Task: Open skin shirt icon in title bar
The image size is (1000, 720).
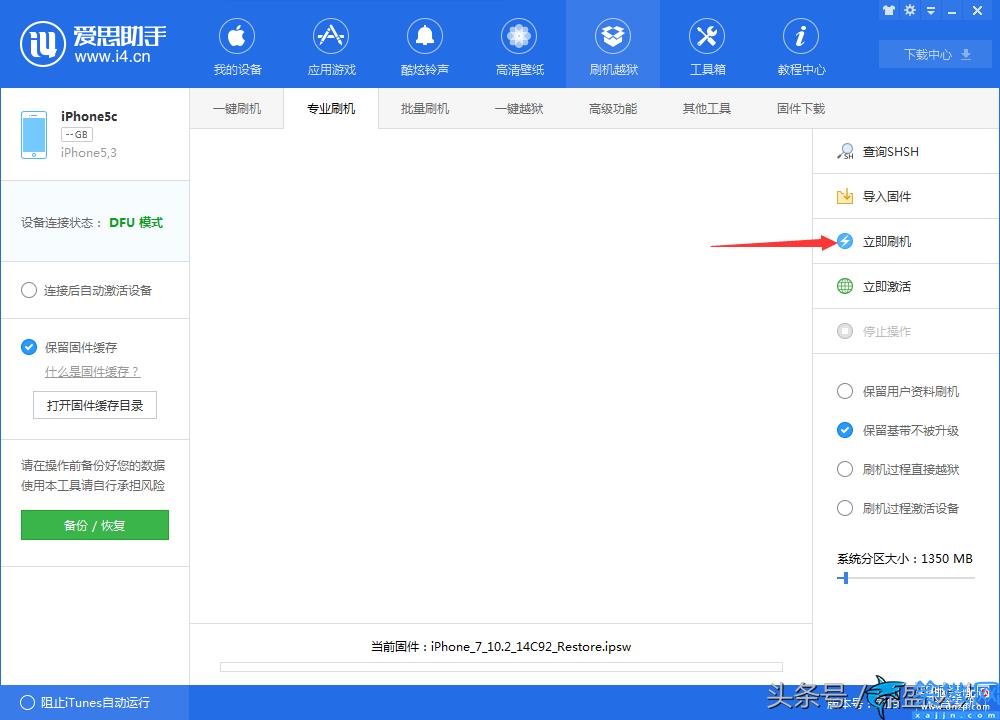Action: point(889,10)
